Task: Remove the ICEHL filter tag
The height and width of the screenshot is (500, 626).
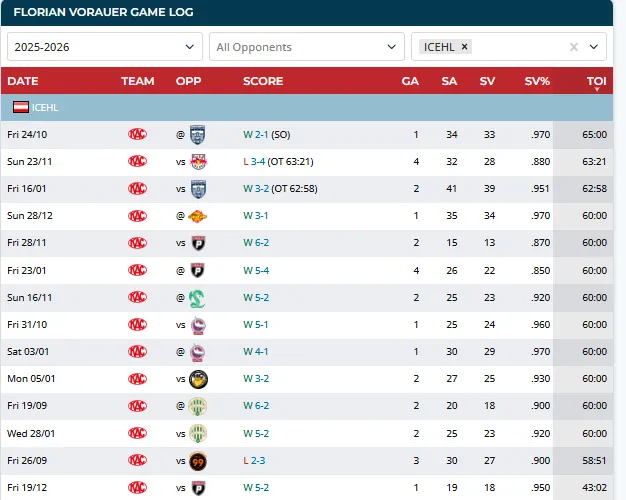Action: (464, 47)
